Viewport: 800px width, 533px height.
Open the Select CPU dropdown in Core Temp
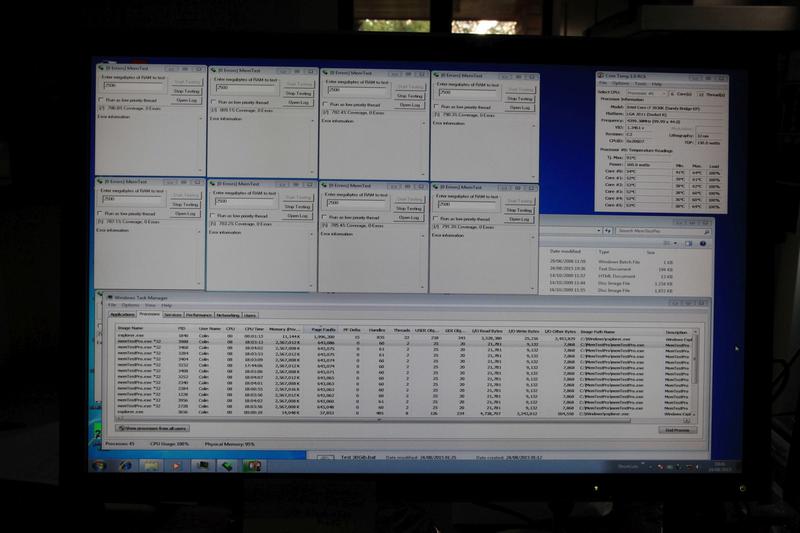pos(645,93)
